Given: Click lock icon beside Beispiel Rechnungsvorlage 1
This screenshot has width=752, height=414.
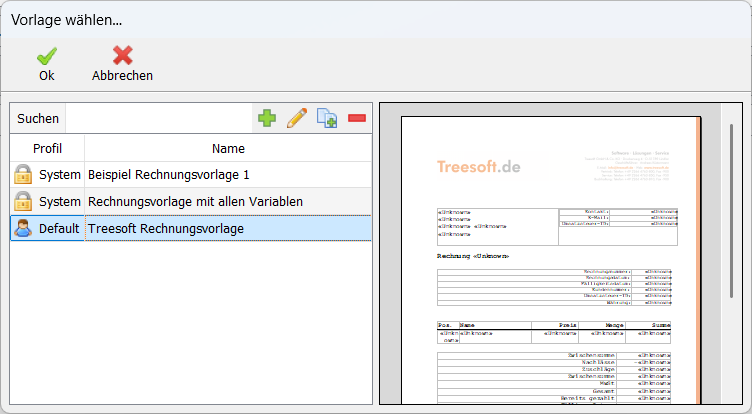Looking at the screenshot, I should (22, 175).
